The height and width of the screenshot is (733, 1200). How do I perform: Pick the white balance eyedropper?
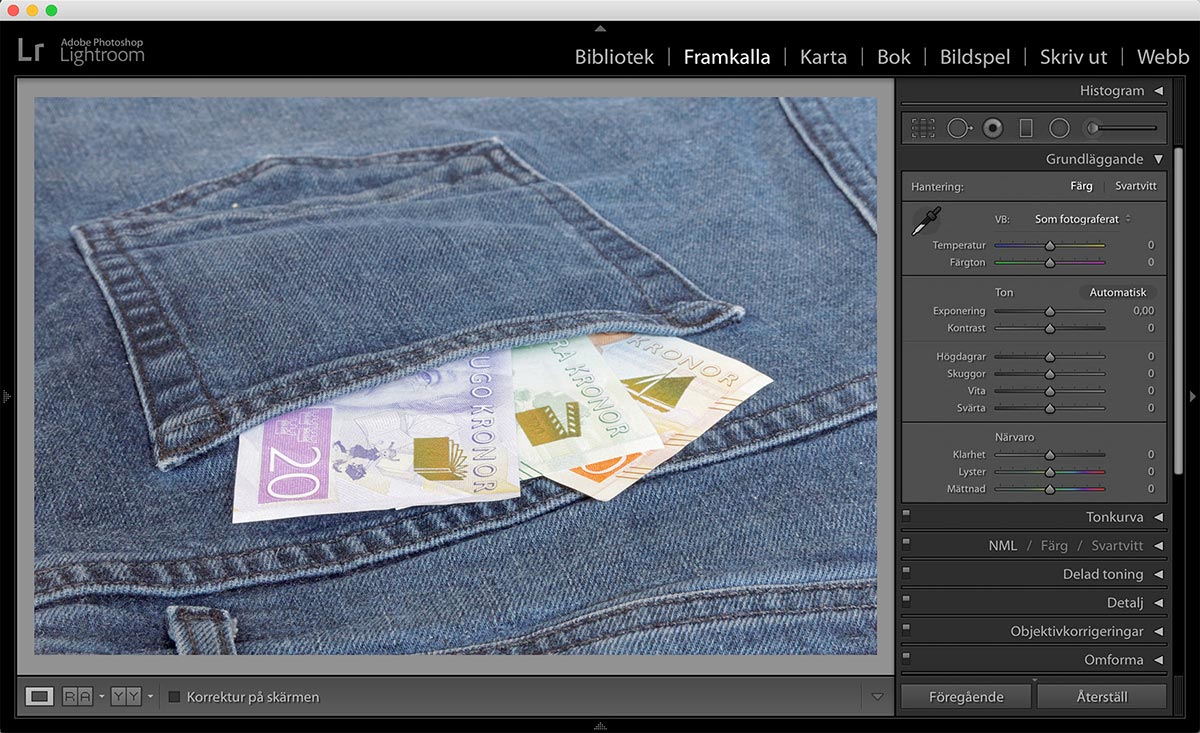(925, 221)
